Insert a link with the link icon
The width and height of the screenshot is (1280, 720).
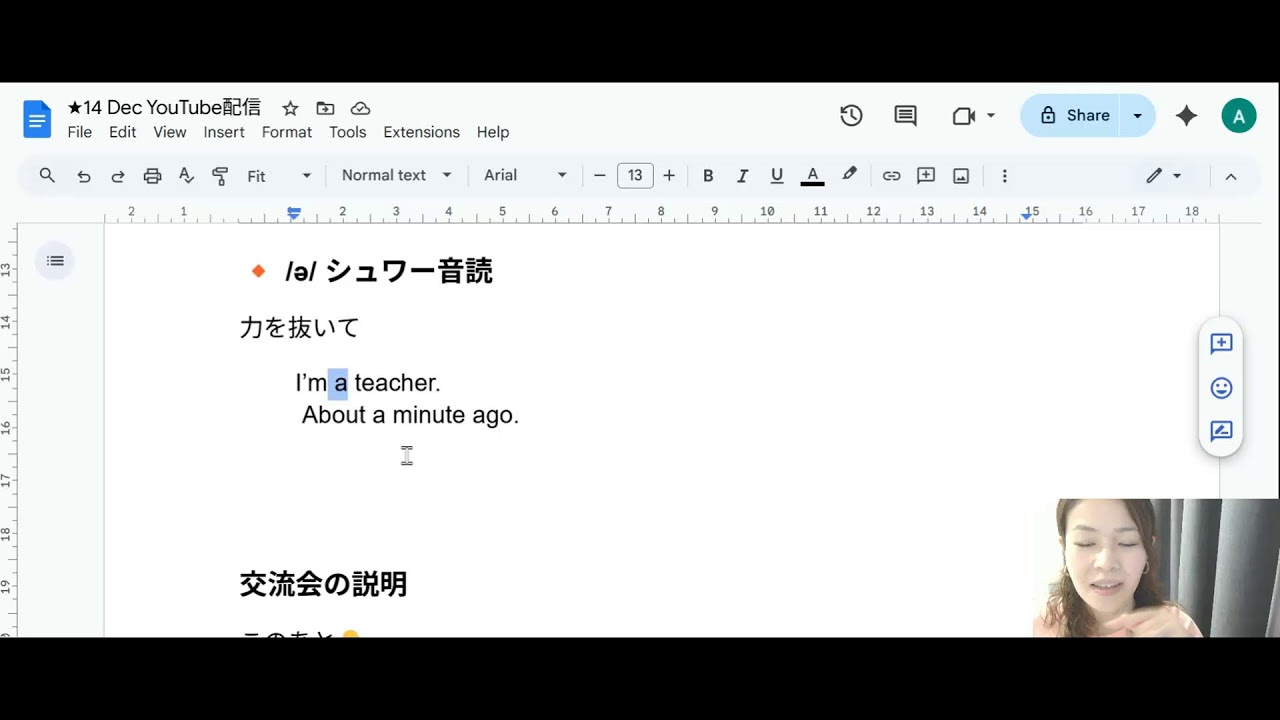(891, 176)
